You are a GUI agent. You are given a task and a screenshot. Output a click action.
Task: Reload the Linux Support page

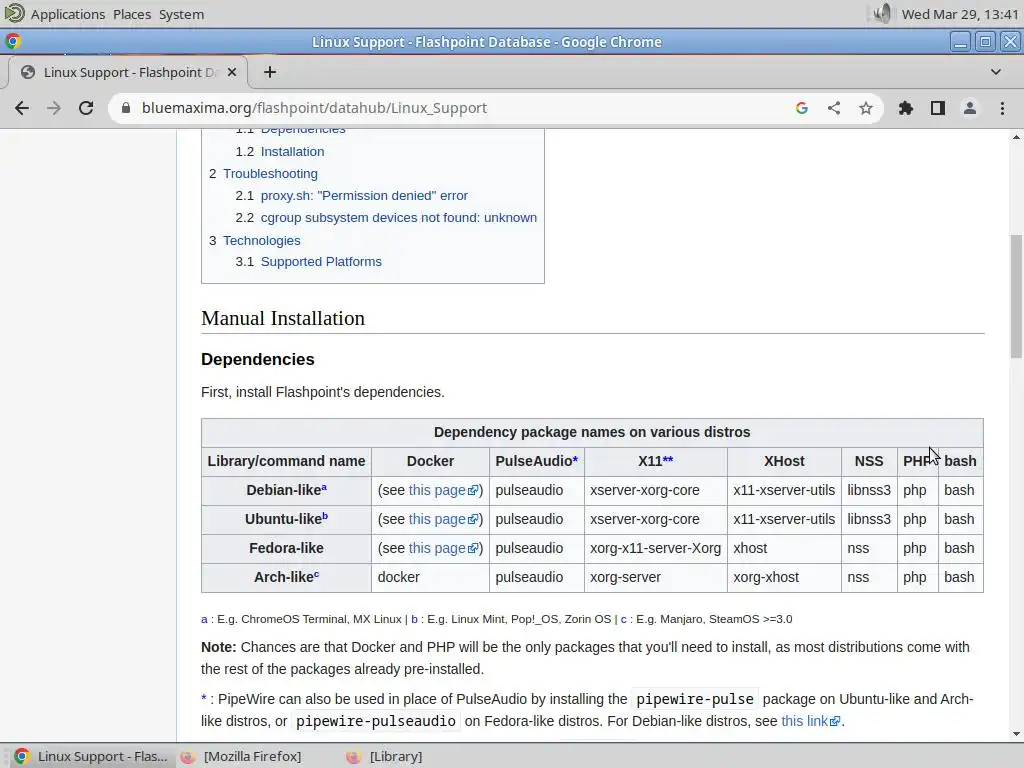pos(86,108)
